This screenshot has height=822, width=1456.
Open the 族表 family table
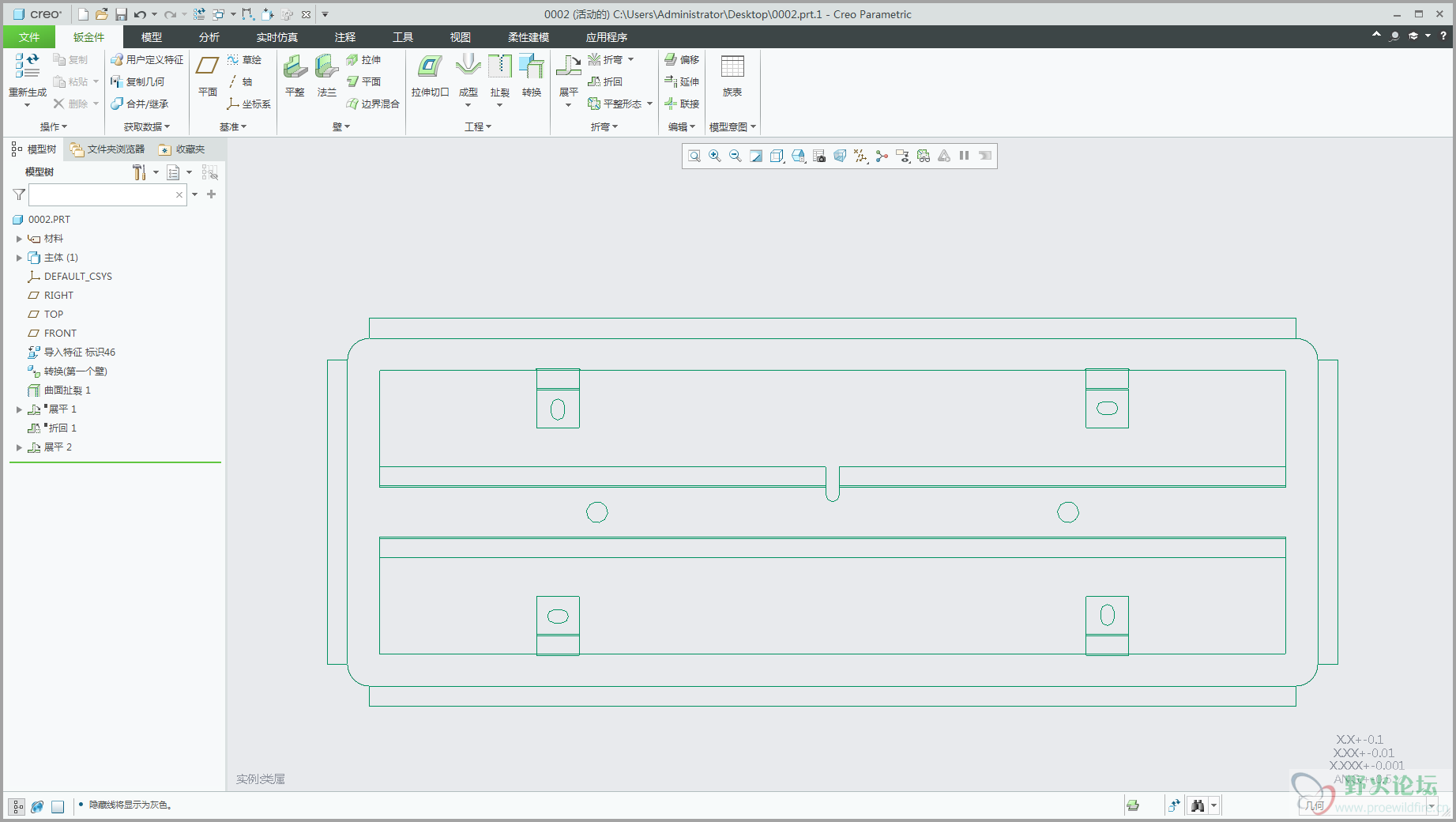pos(732,76)
